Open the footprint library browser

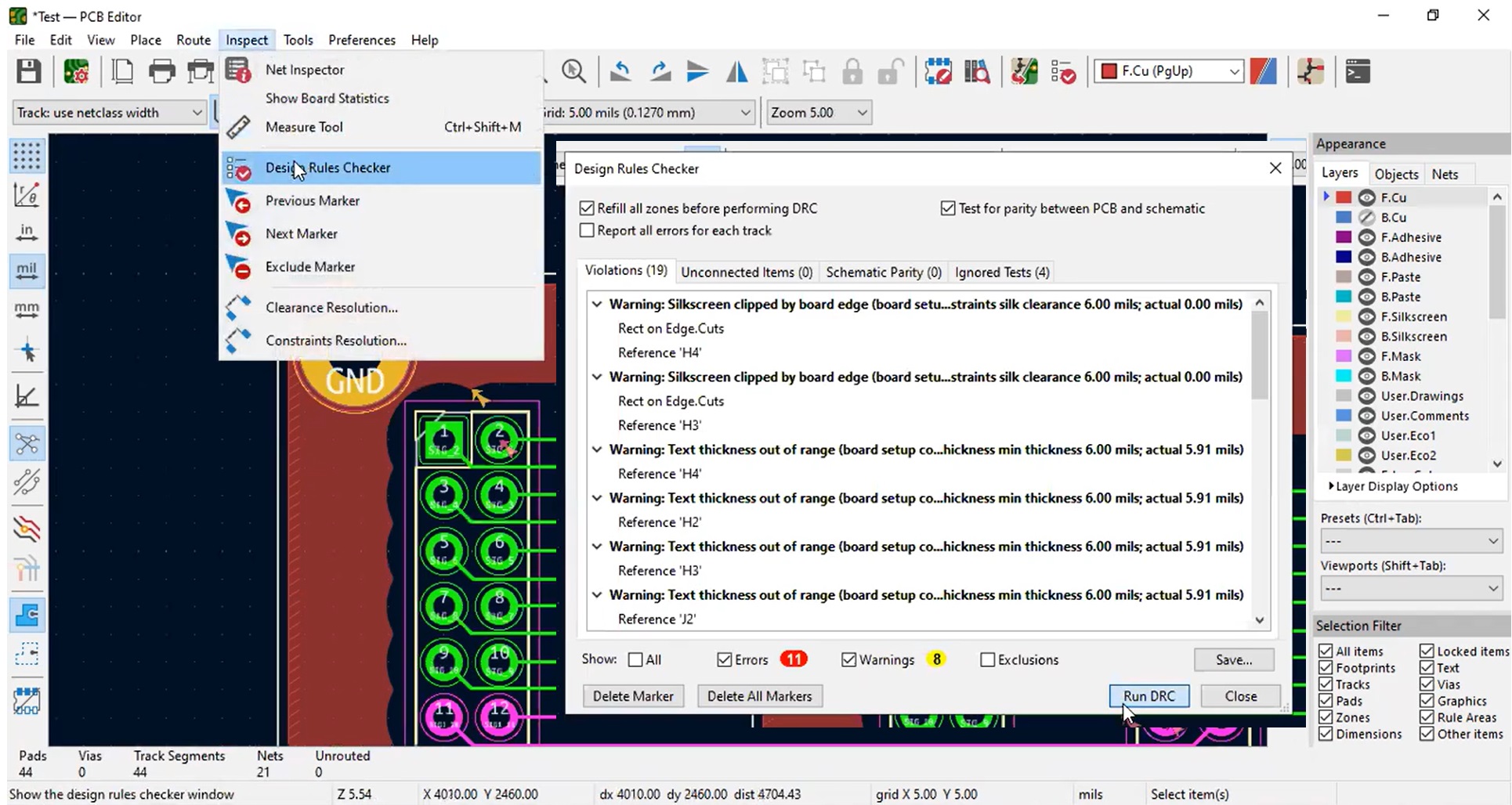977,71
